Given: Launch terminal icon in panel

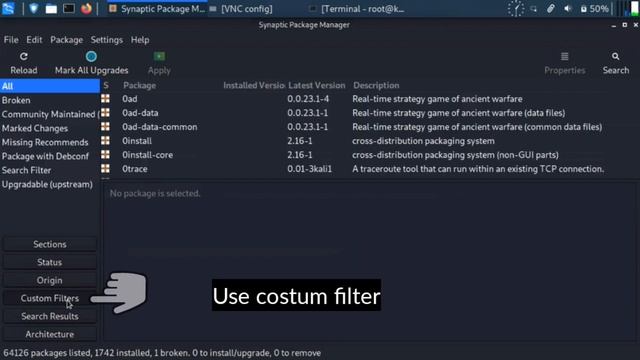Looking at the screenshot, I should (69, 9).
